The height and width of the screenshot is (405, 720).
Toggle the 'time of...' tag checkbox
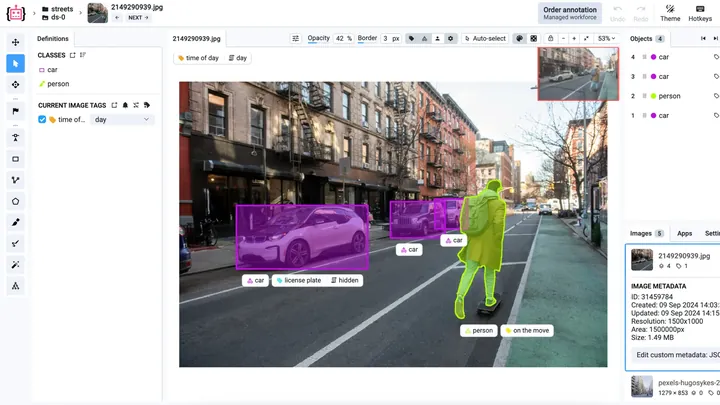pos(42,119)
